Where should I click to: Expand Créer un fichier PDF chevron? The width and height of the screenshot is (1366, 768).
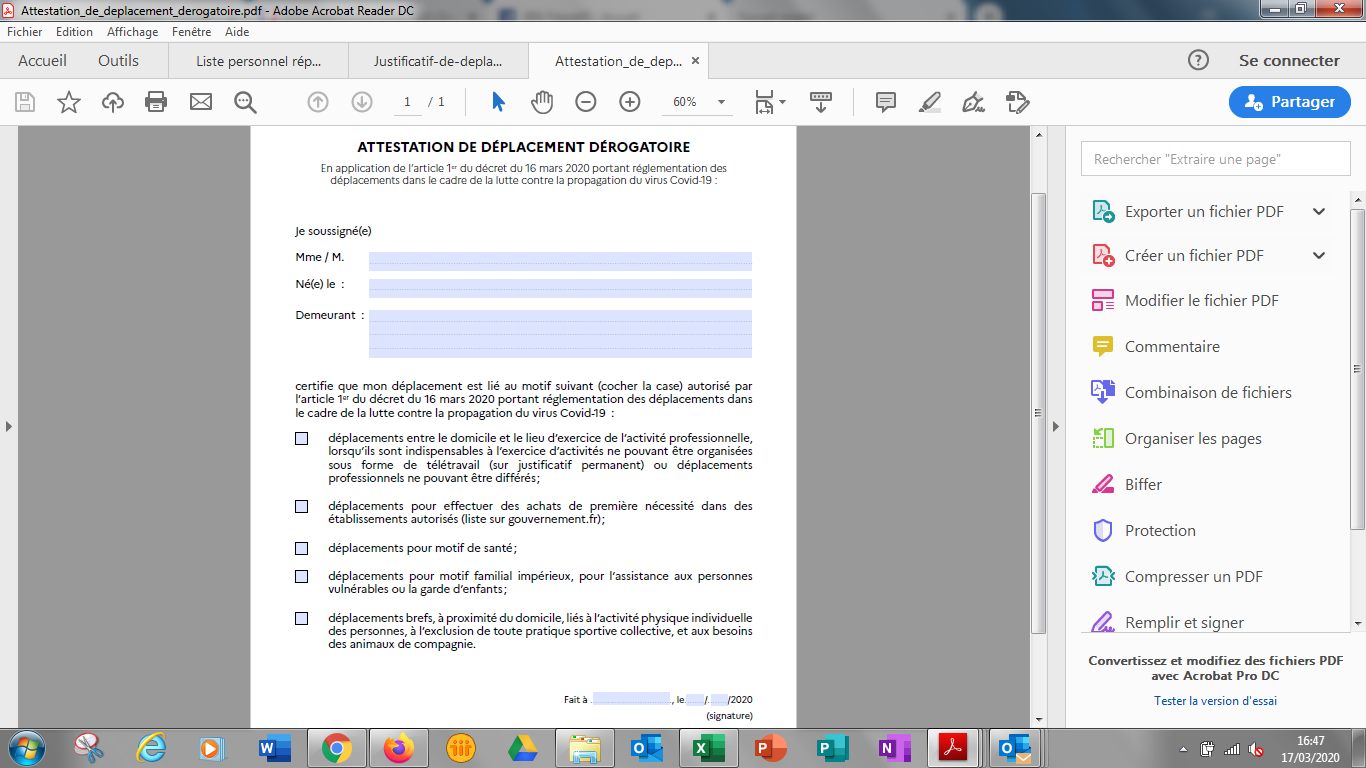(x=1319, y=256)
